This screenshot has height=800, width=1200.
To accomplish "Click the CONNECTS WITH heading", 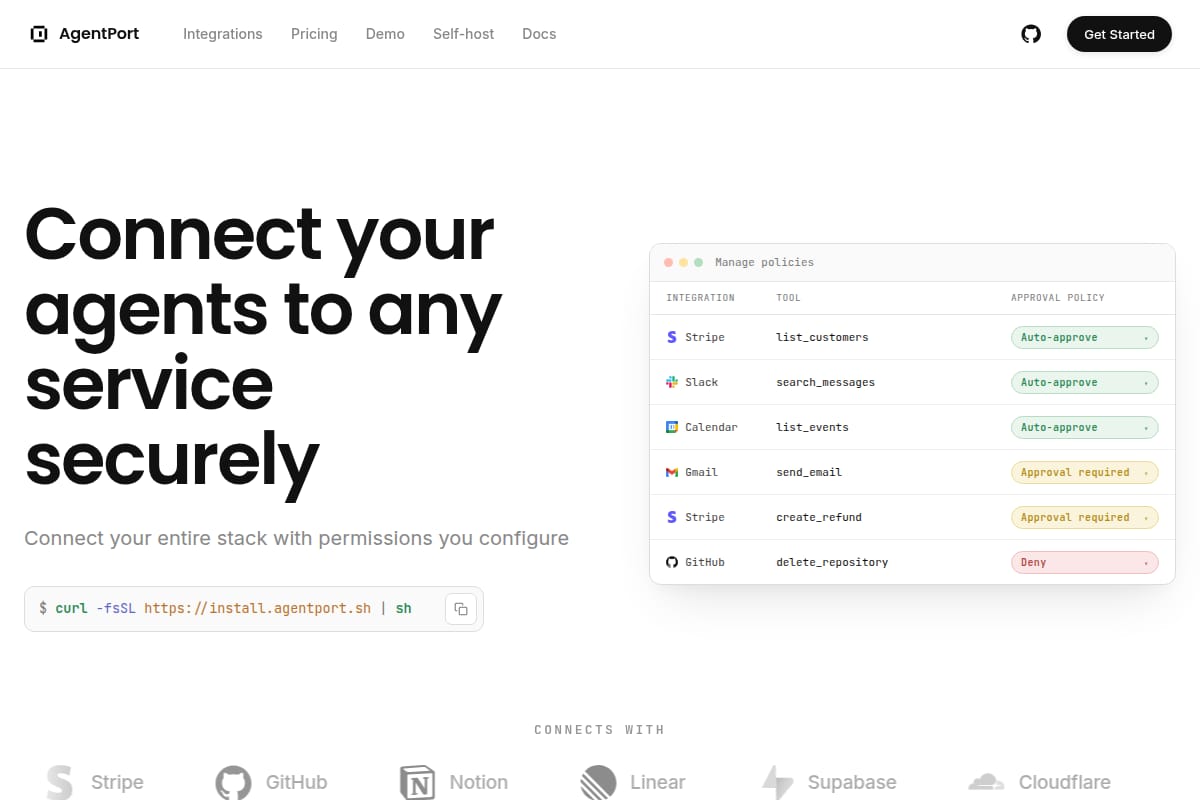I will [600, 730].
